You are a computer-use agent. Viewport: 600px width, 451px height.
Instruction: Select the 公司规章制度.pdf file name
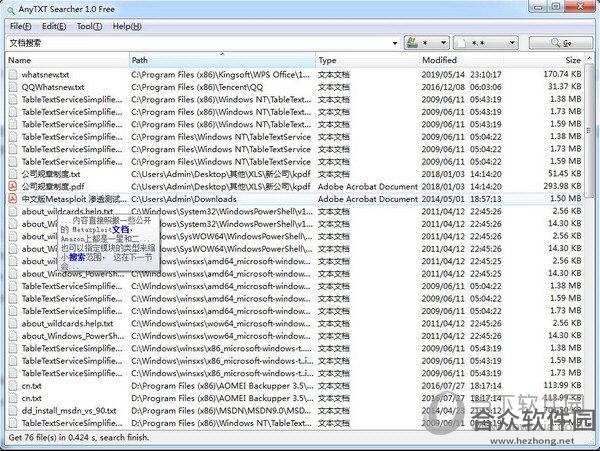[53, 187]
